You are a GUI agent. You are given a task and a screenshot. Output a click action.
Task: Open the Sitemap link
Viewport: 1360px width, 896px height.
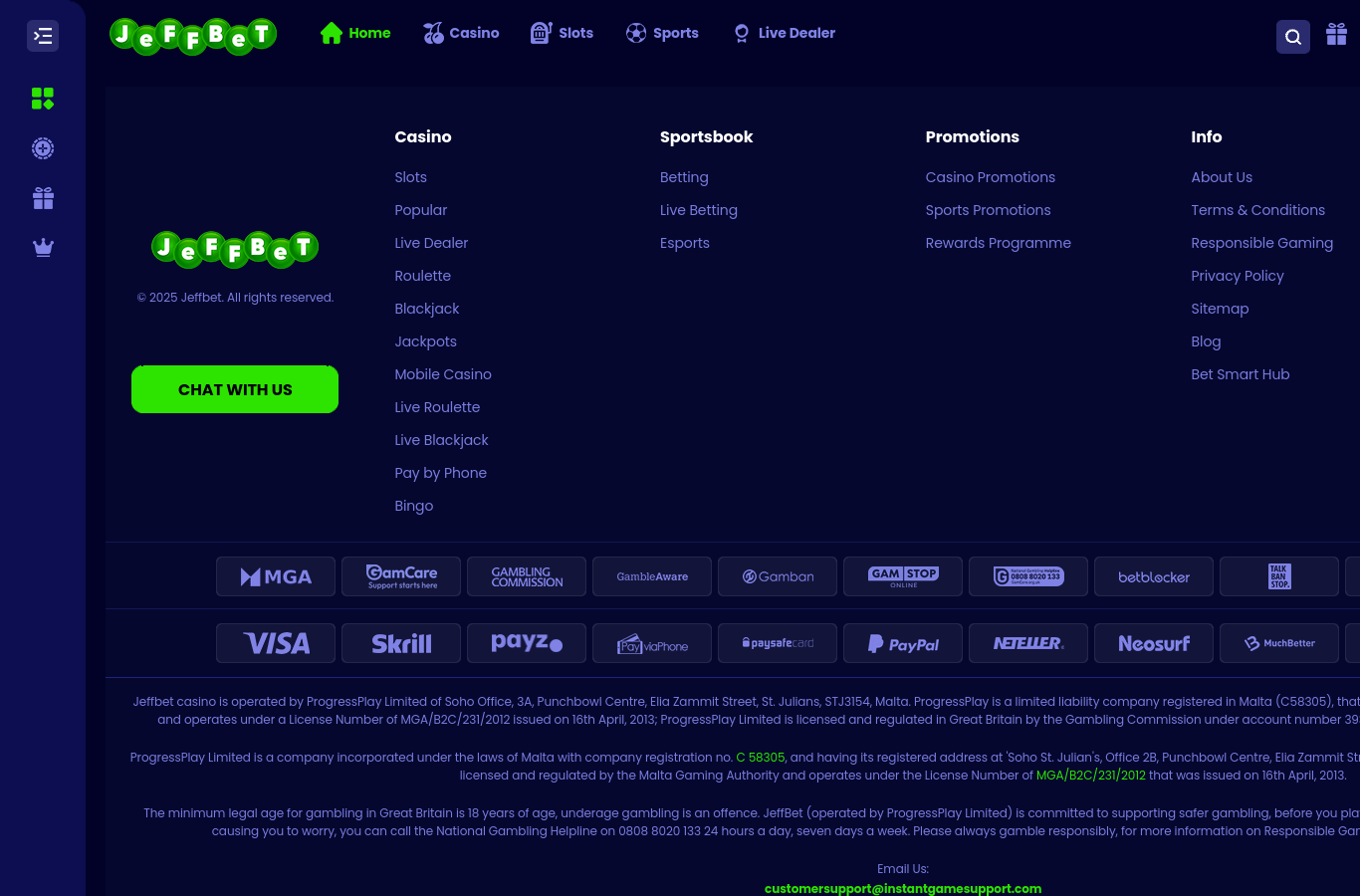click(1220, 309)
